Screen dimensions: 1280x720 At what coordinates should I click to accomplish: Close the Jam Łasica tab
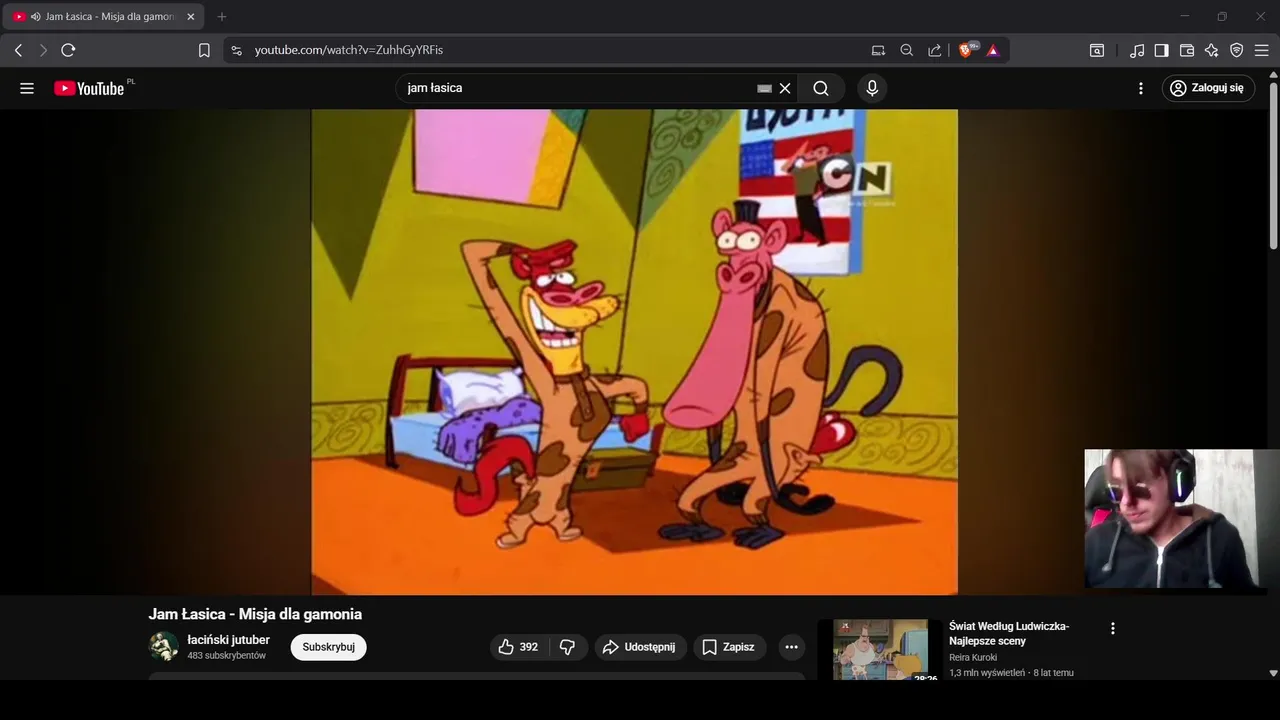(x=191, y=17)
